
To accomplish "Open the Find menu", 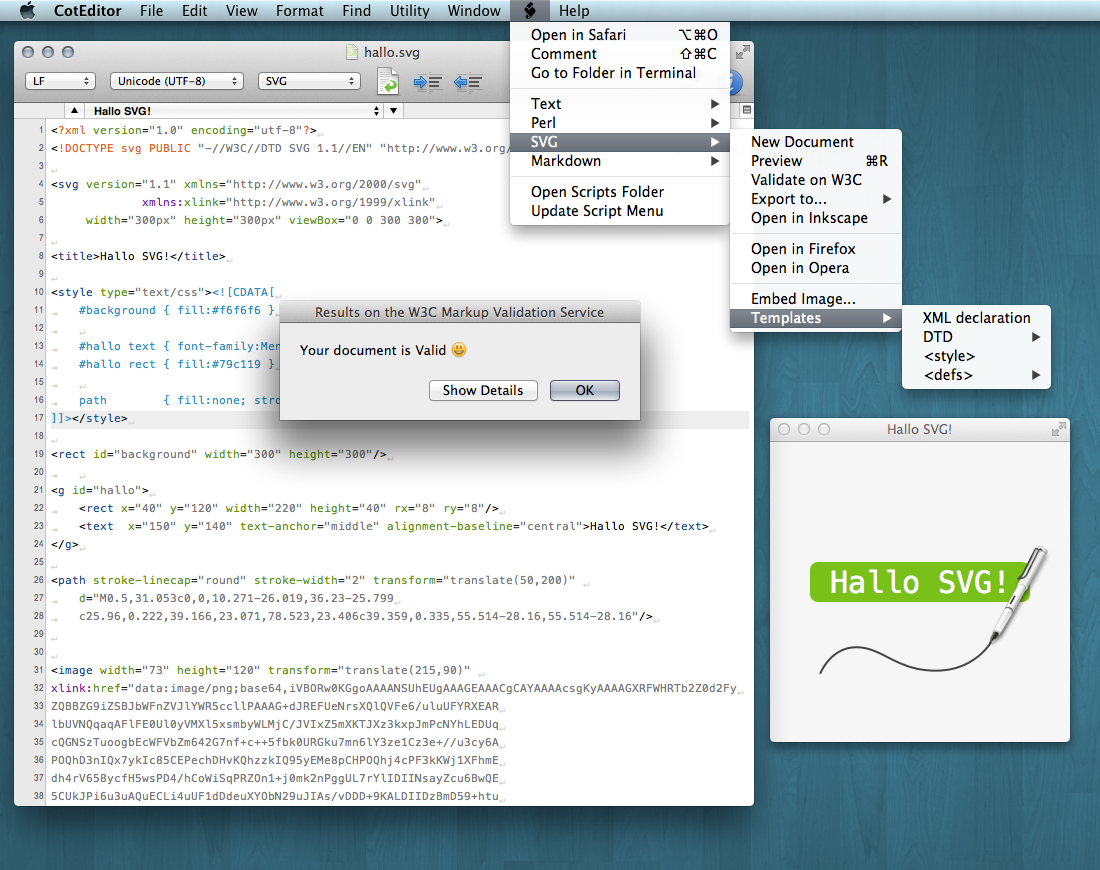I will (356, 11).
